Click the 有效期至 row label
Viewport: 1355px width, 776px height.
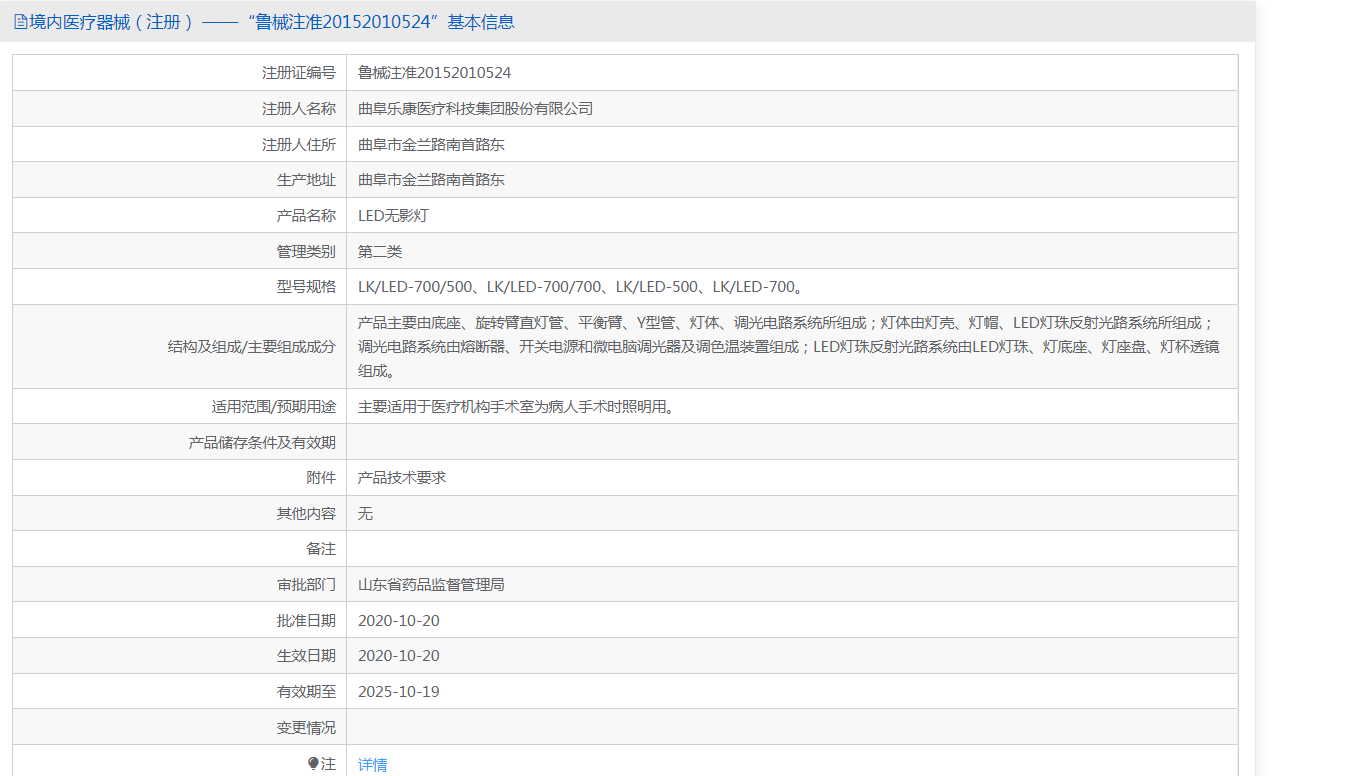pos(306,692)
